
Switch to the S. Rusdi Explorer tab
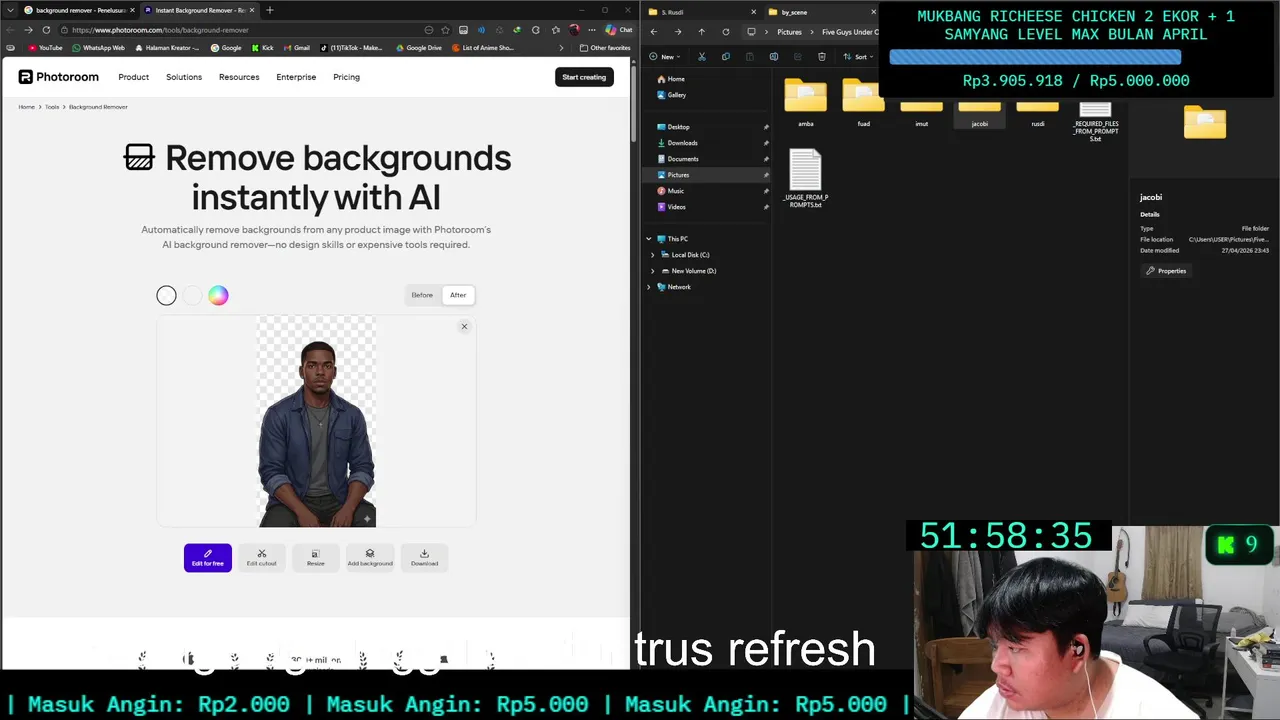700,12
